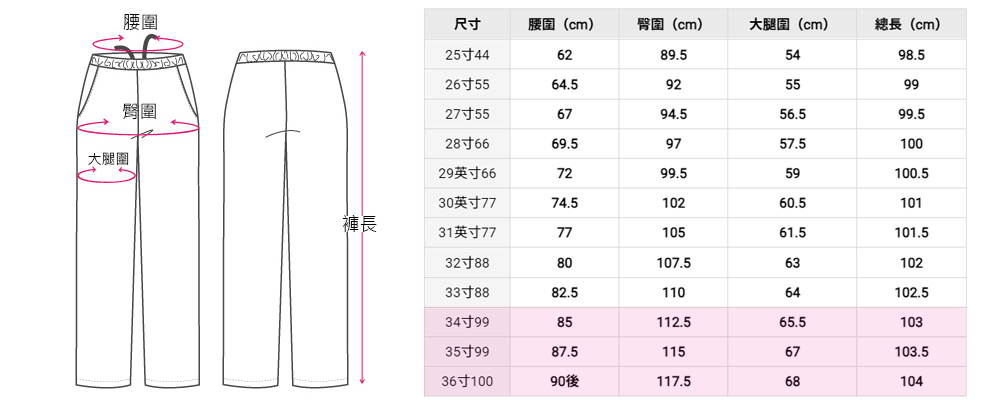Image resolution: width=1000 pixels, height=404 pixels.
Task: Click the 尺寸 column header
Action: click(467, 24)
